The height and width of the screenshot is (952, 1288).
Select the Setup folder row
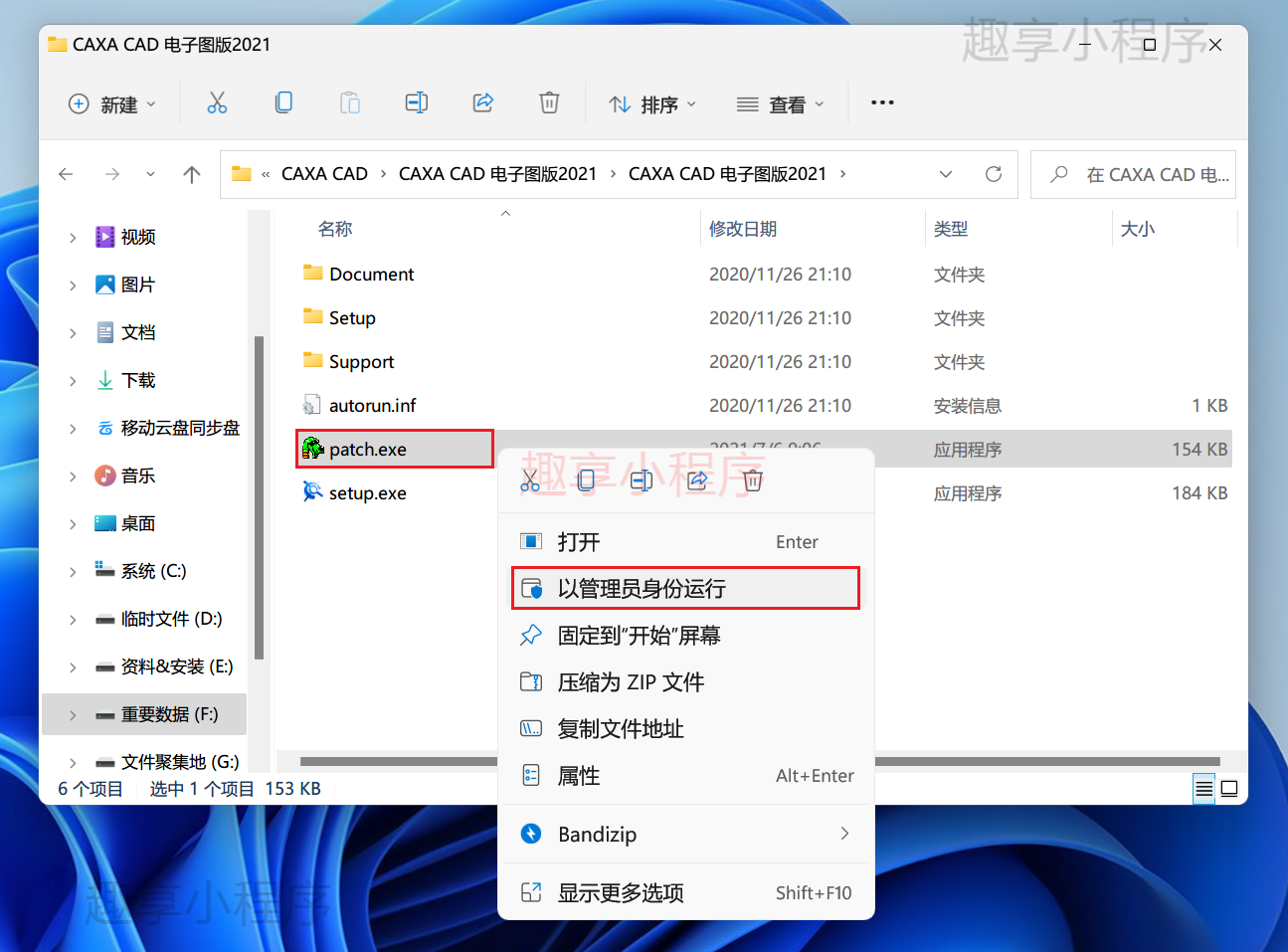pos(764,317)
